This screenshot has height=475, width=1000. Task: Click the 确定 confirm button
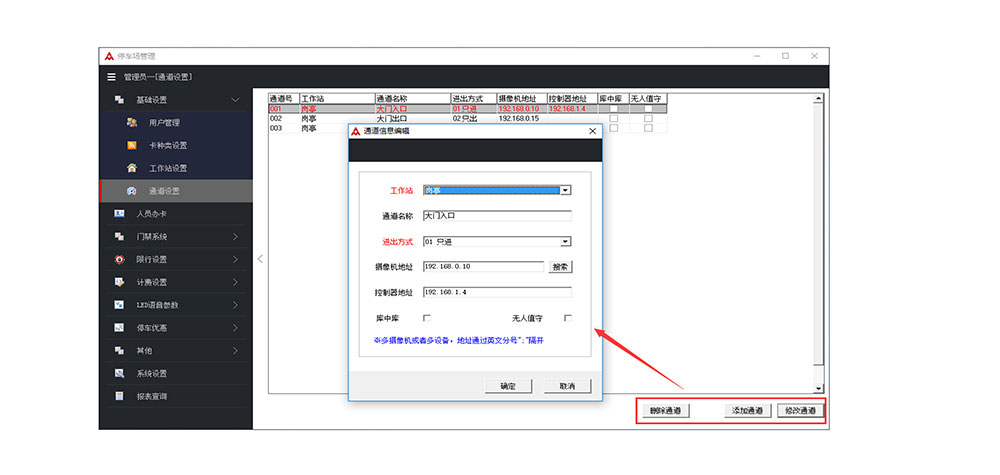pyautogui.click(x=507, y=386)
